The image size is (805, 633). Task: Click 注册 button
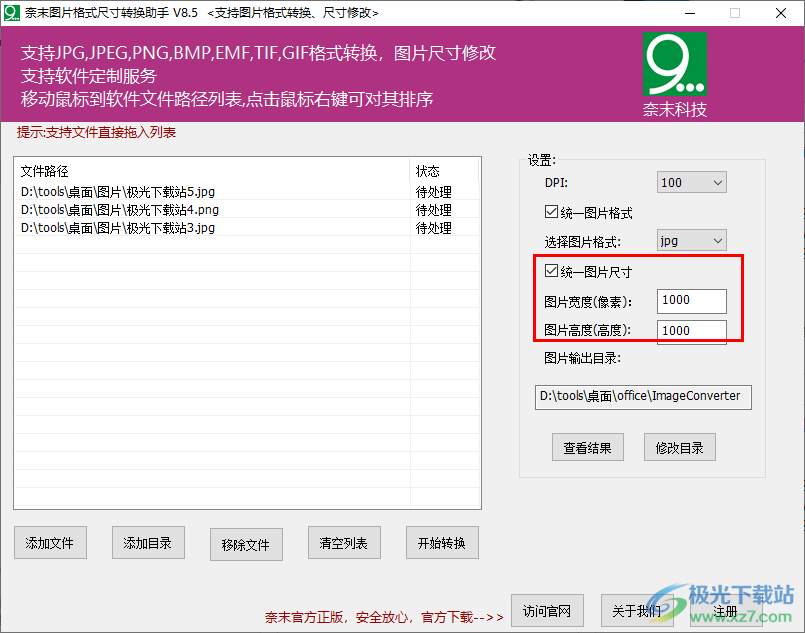(x=726, y=610)
